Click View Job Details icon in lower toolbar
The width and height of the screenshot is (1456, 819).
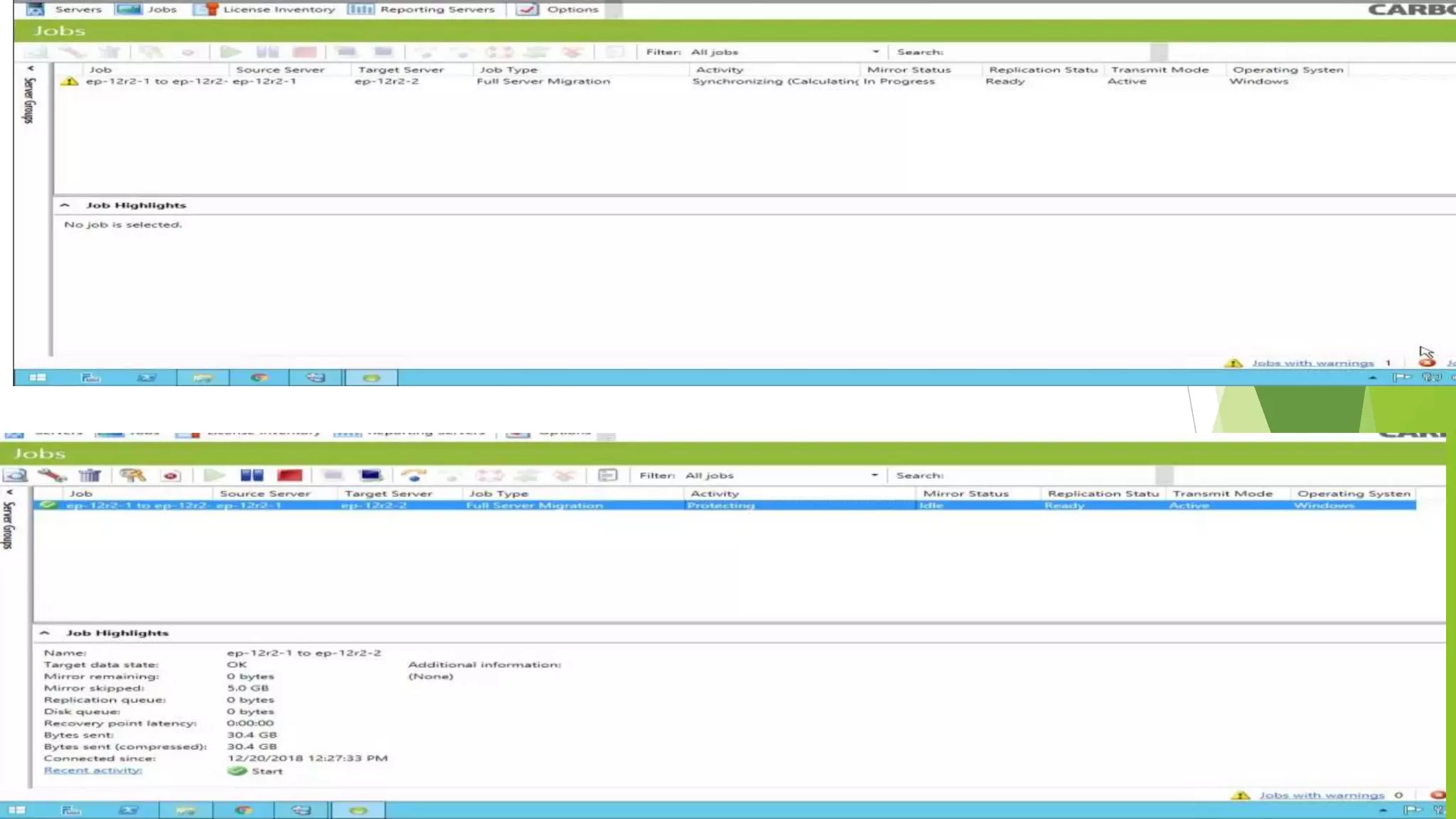tap(16, 475)
